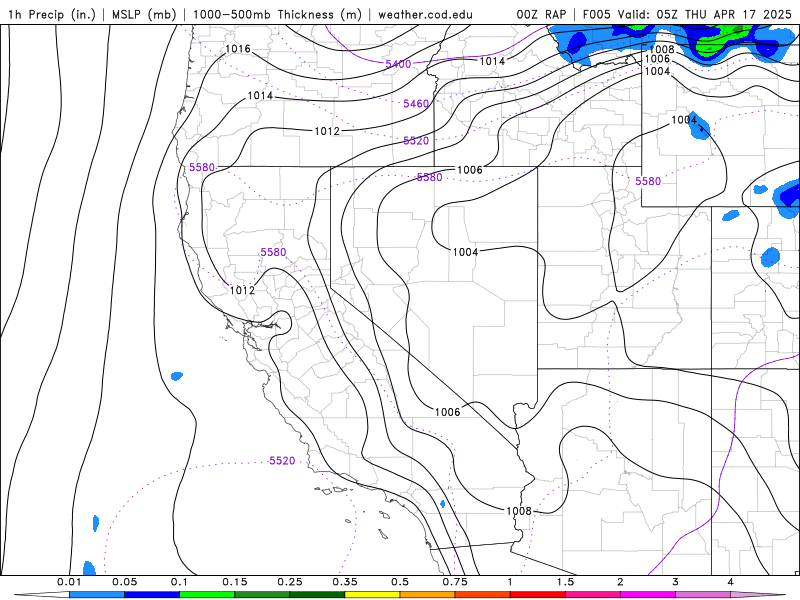Image resolution: width=800 pixels, height=600 pixels.
Task: Click the dark blue 0.05–0.1 legend swatch
Action: click(152, 595)
